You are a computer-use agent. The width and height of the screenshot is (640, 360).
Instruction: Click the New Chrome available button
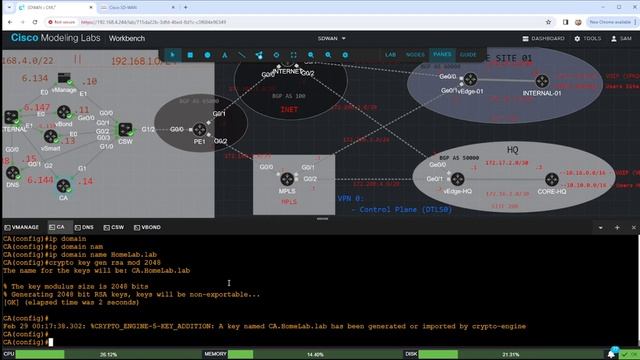point(611,22)
